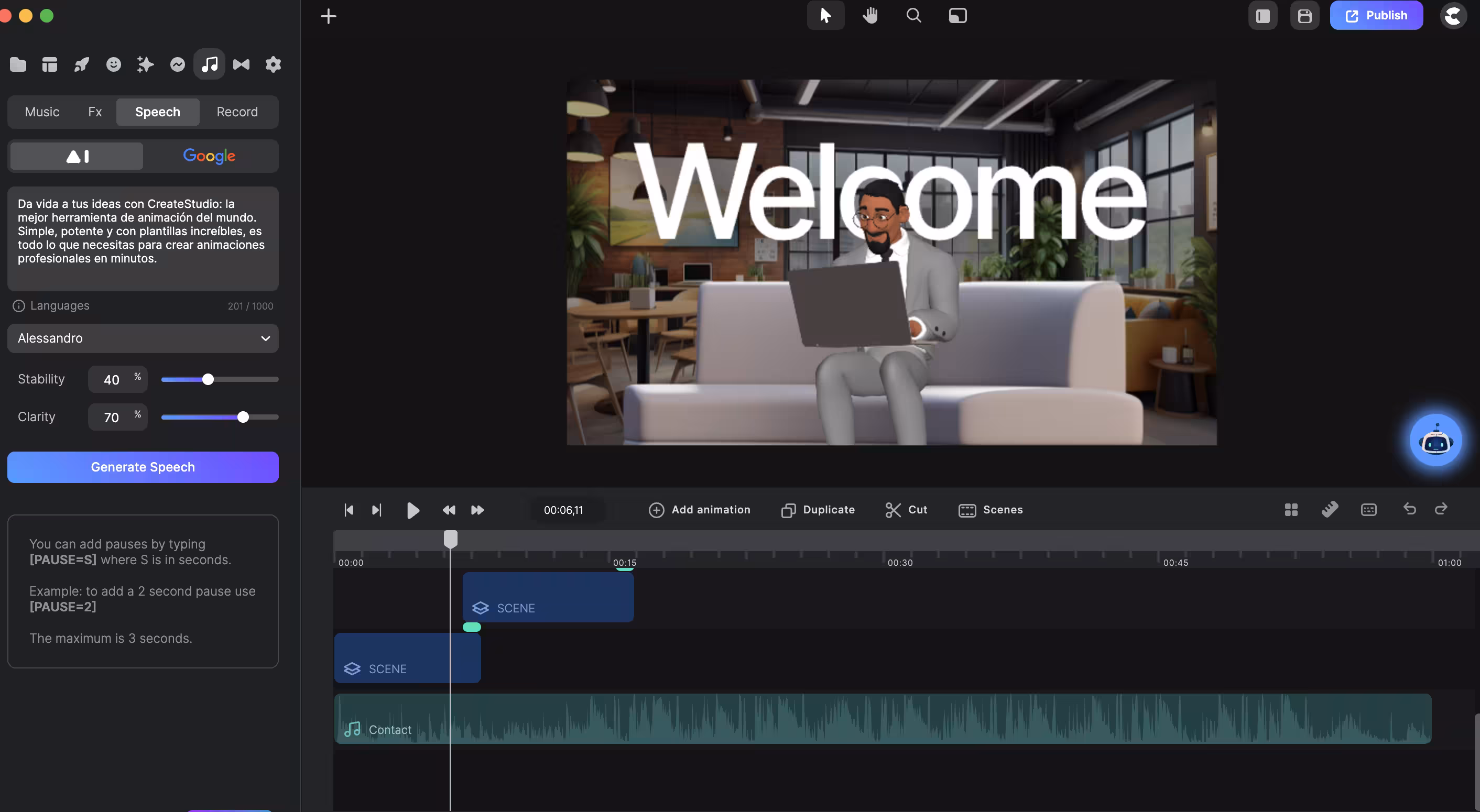Open the templates layout icon
This screenshot has height=812, width=1480.
click(x=50, y=64)
